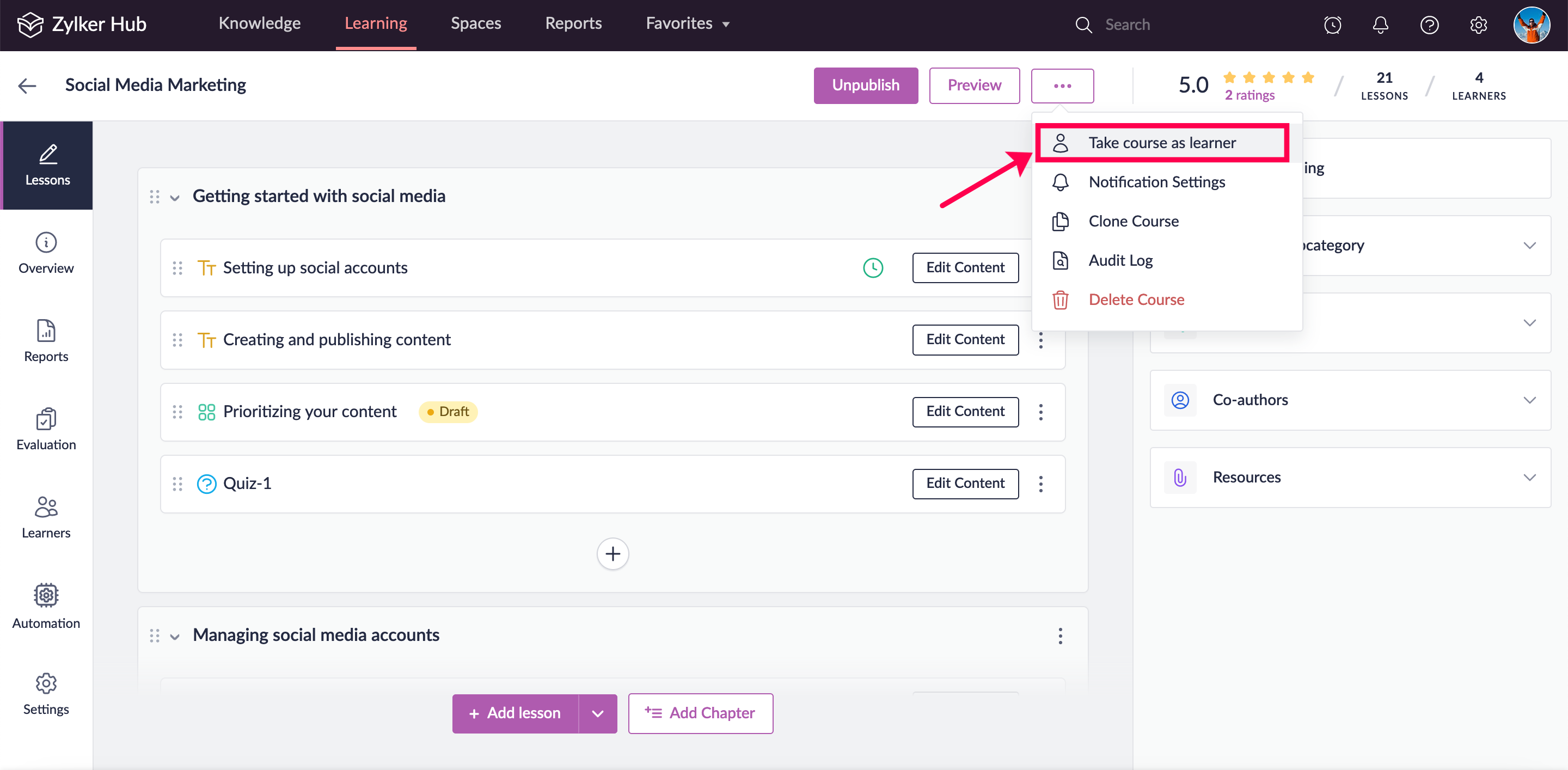Click the circular plus add button
The width and height of the screenshot is (1568, 770).
[612, 554]
